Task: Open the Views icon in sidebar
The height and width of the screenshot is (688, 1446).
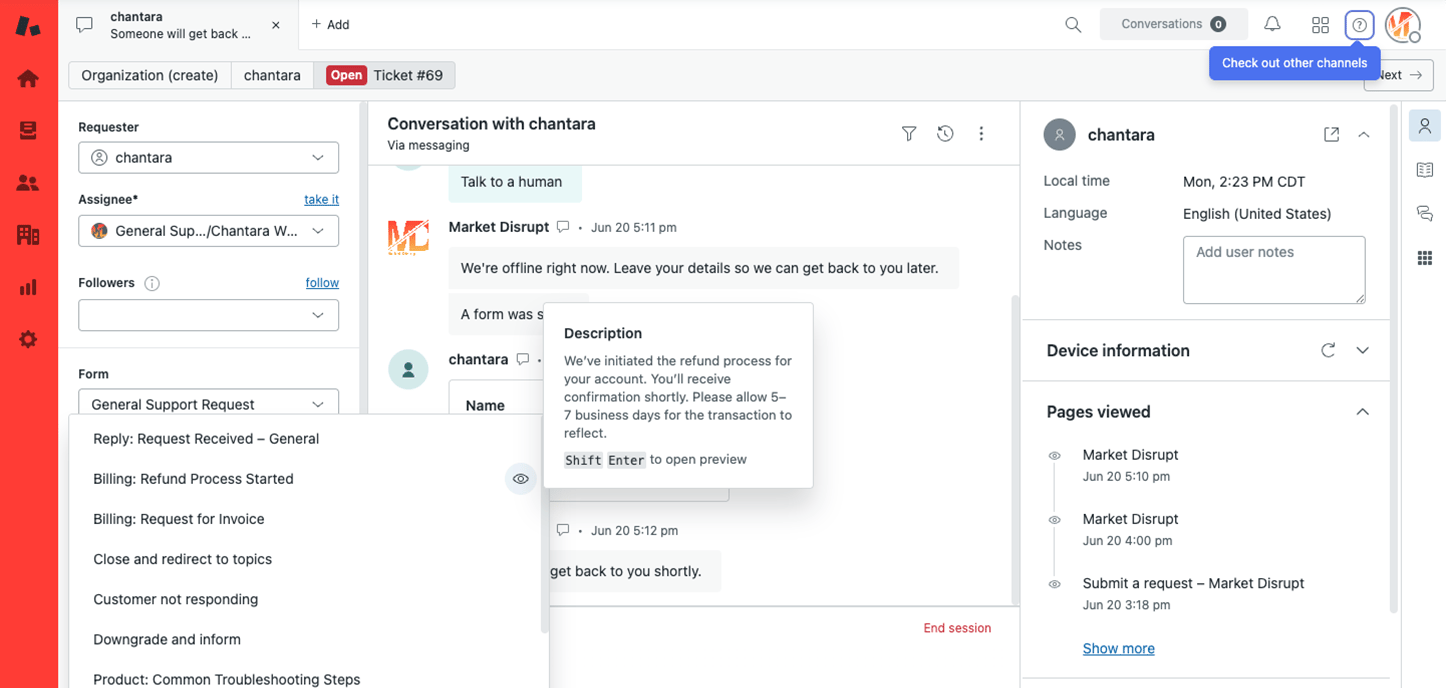Action: [28, 130]
